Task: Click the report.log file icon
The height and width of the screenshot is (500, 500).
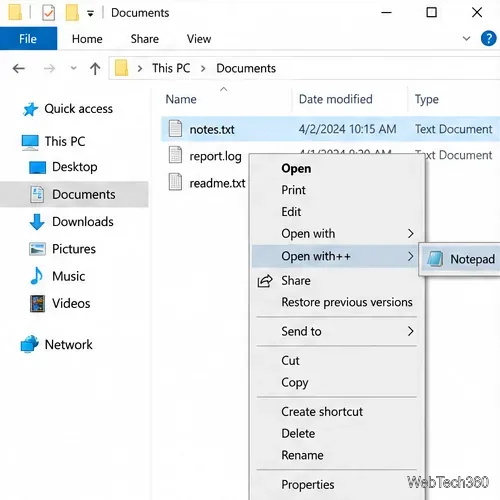Action: (x=175, y=155)
